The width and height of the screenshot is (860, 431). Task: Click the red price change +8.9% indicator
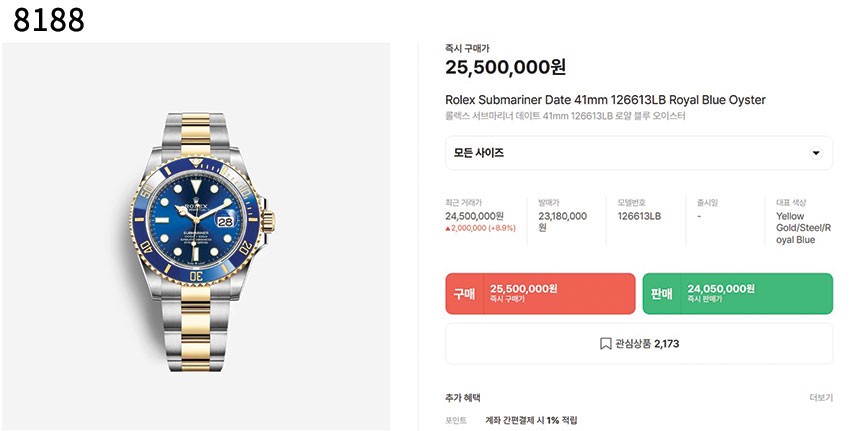(x=480, y=228)
